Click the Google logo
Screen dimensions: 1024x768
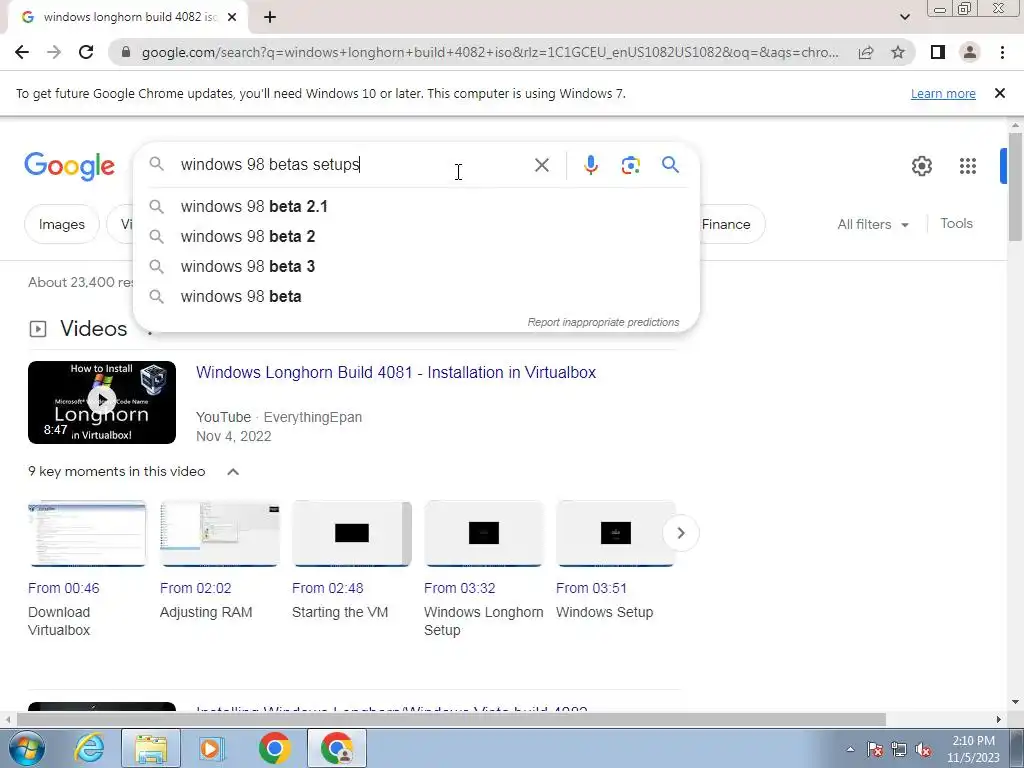point(69,166)
